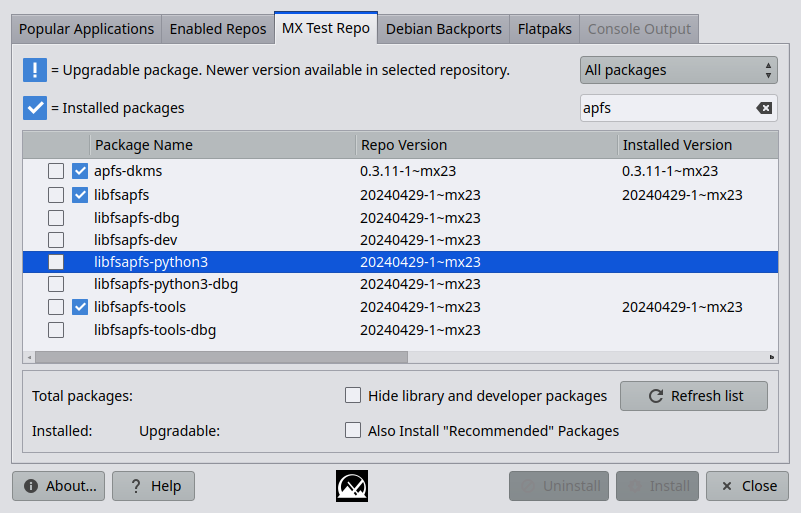Select the libfsapfs-dev package name
Image resolution: width=801 pixels, height=513 pixels.
pyautogui.click(x=135, y=240)
